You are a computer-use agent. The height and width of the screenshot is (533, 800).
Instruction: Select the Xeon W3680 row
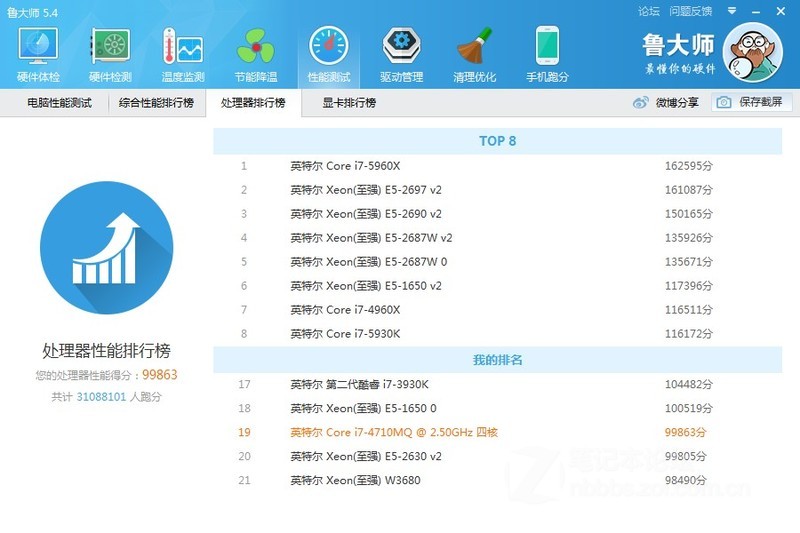[x=497, y=480]
